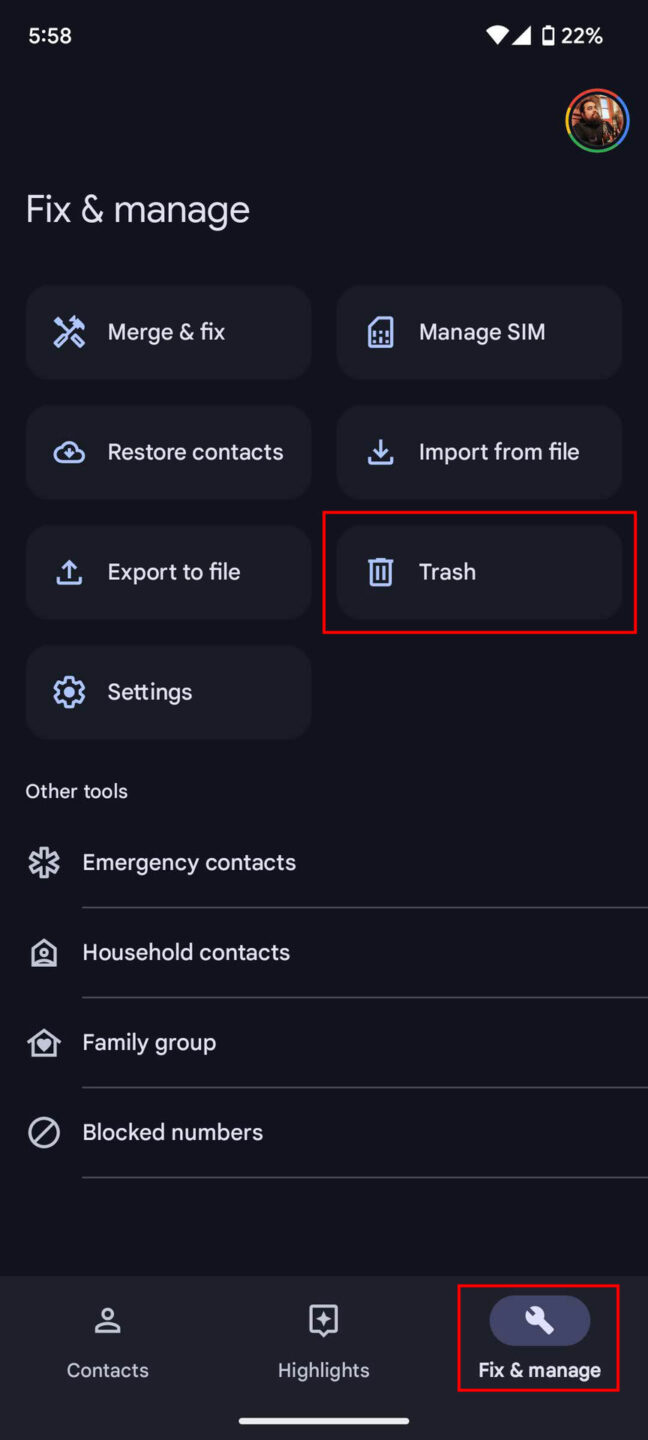Open the Household contacts entry

[x=186, y=952]
